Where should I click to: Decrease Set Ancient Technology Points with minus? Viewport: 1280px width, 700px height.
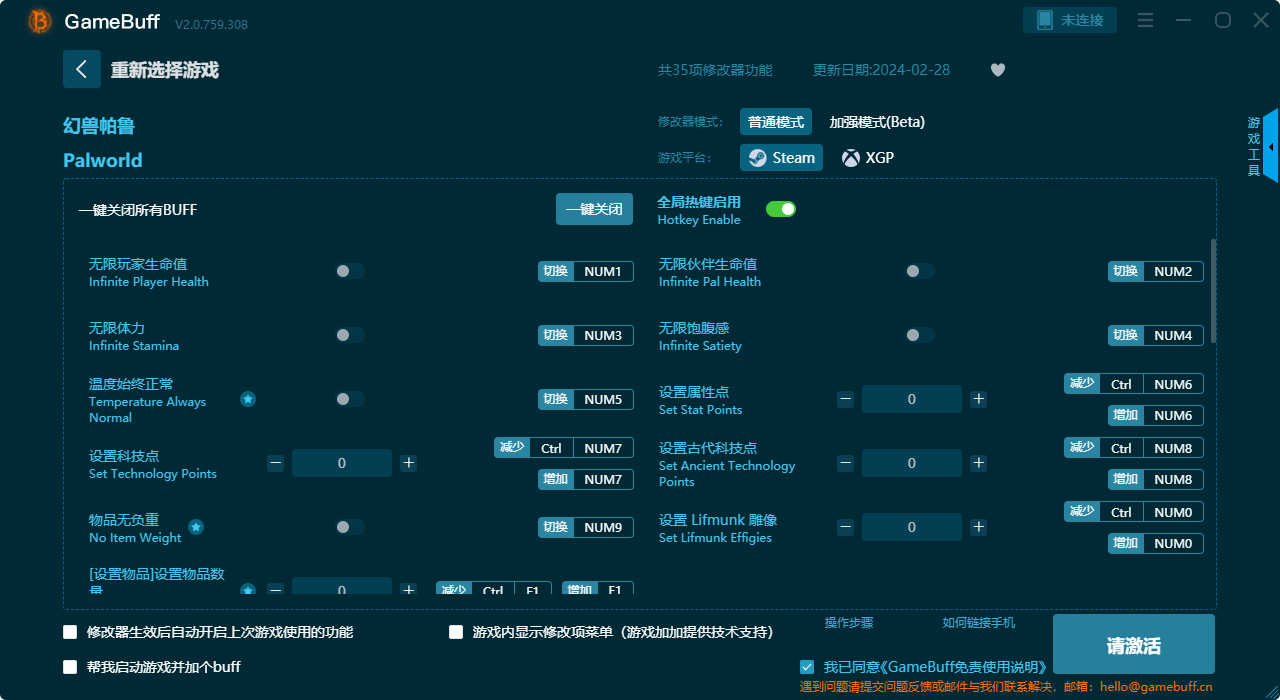(845, 463)
